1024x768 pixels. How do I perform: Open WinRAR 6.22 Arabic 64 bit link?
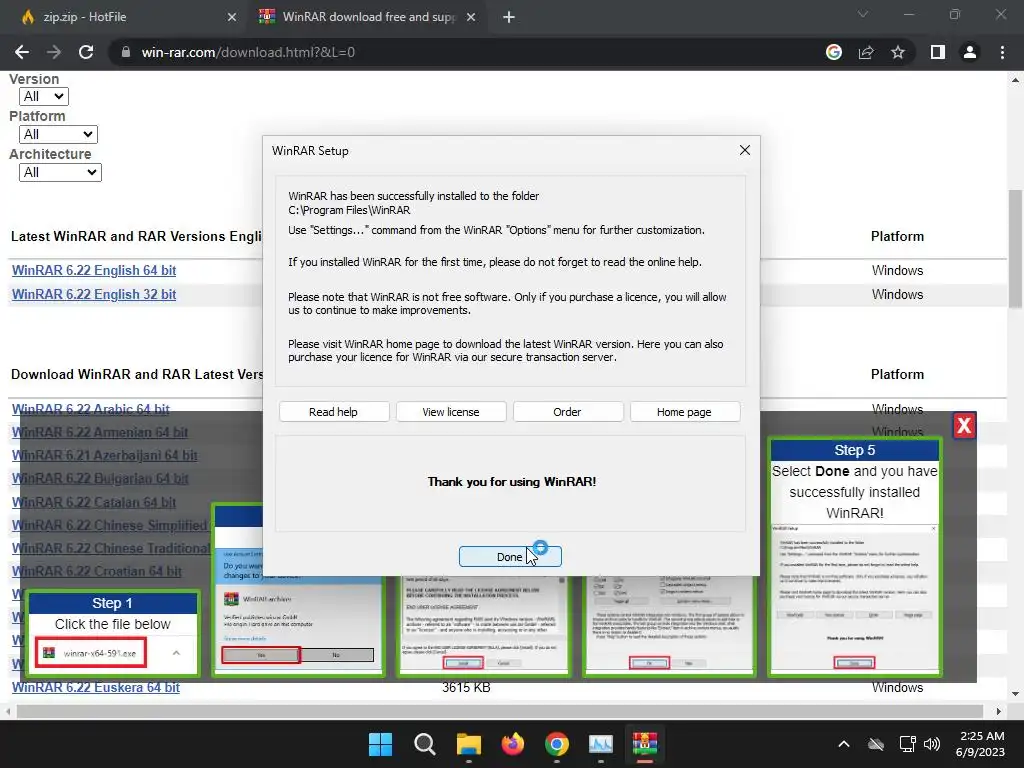tap(91, 409)
